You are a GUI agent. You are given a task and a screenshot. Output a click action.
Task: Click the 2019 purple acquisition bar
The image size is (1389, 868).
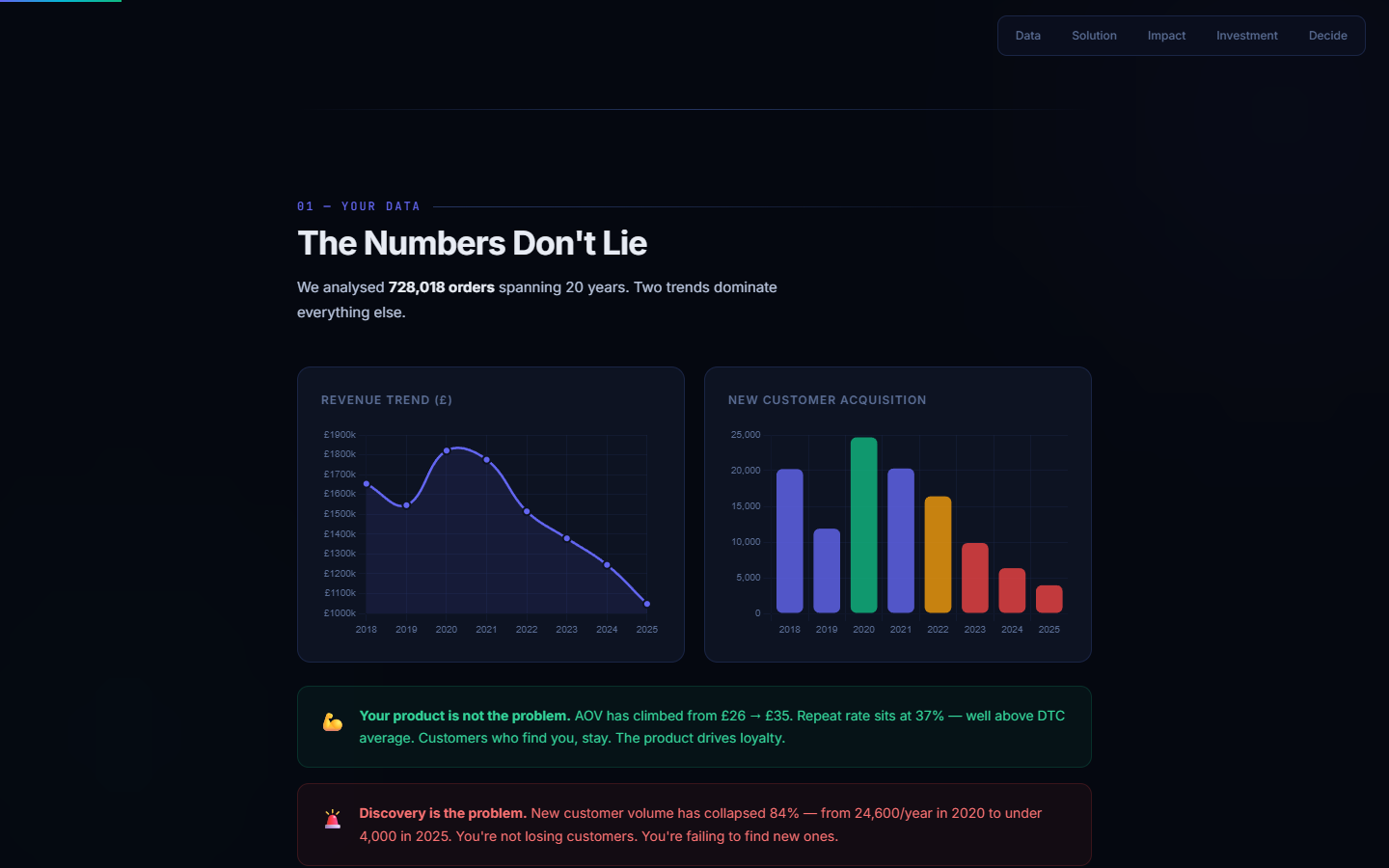827,570
